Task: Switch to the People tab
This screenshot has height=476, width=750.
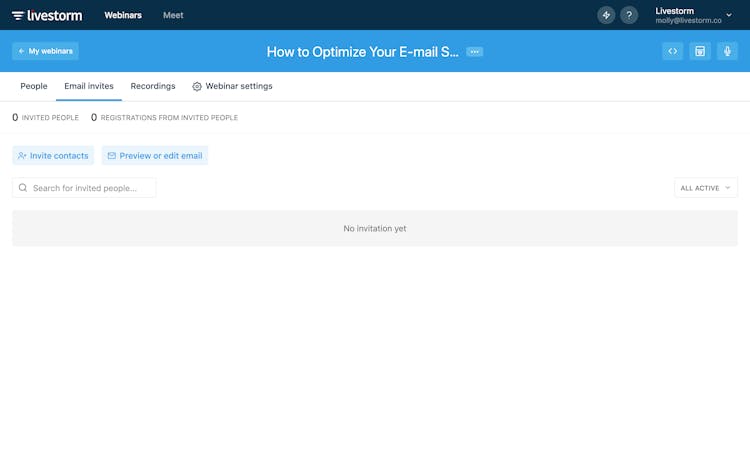Action: [34, 86]
